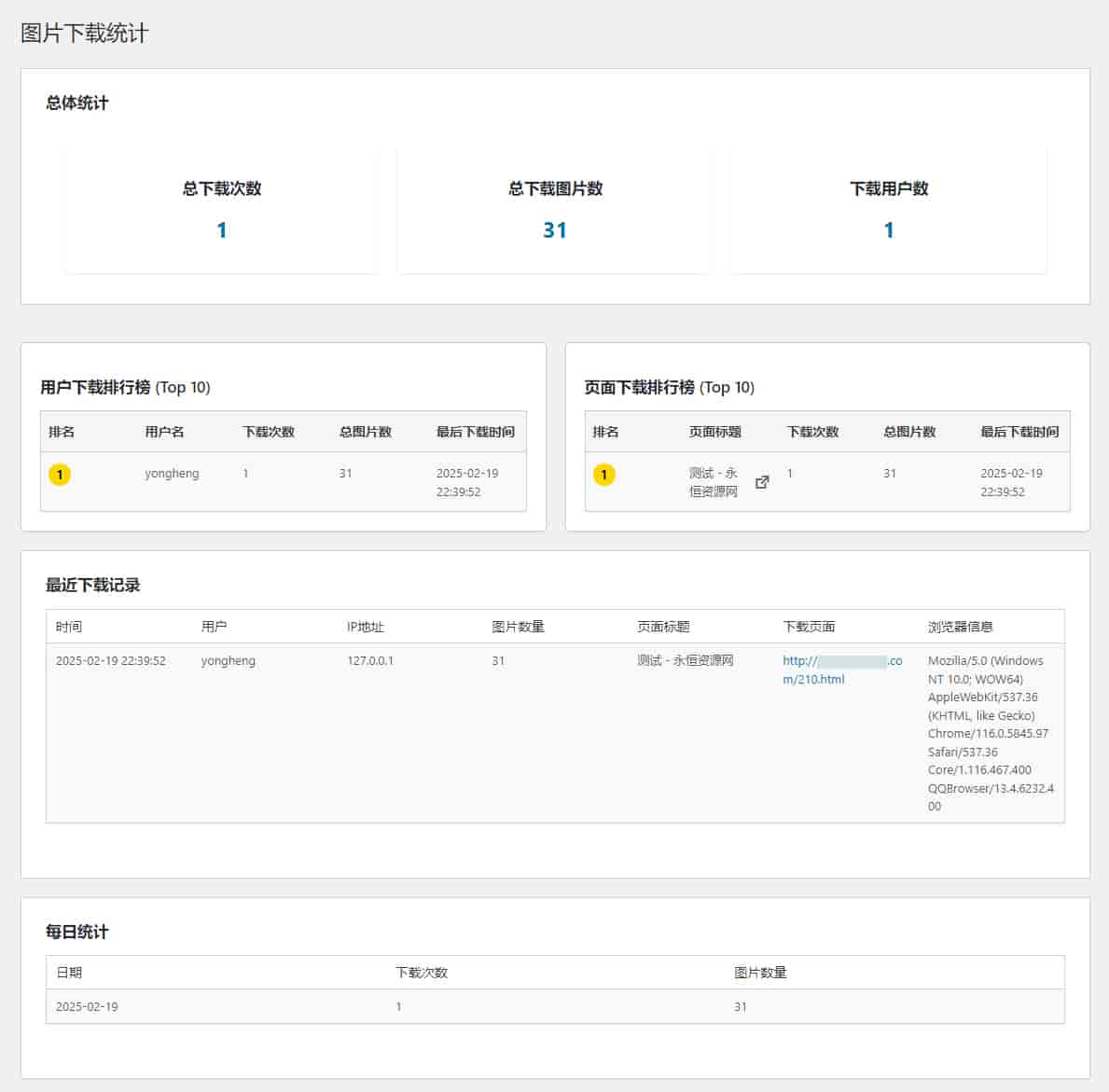Image resolution: width=1109 pixels, height=1092 pixels.
Task: Click the 总下载图片数 value 31
Action: pos(555,230)
